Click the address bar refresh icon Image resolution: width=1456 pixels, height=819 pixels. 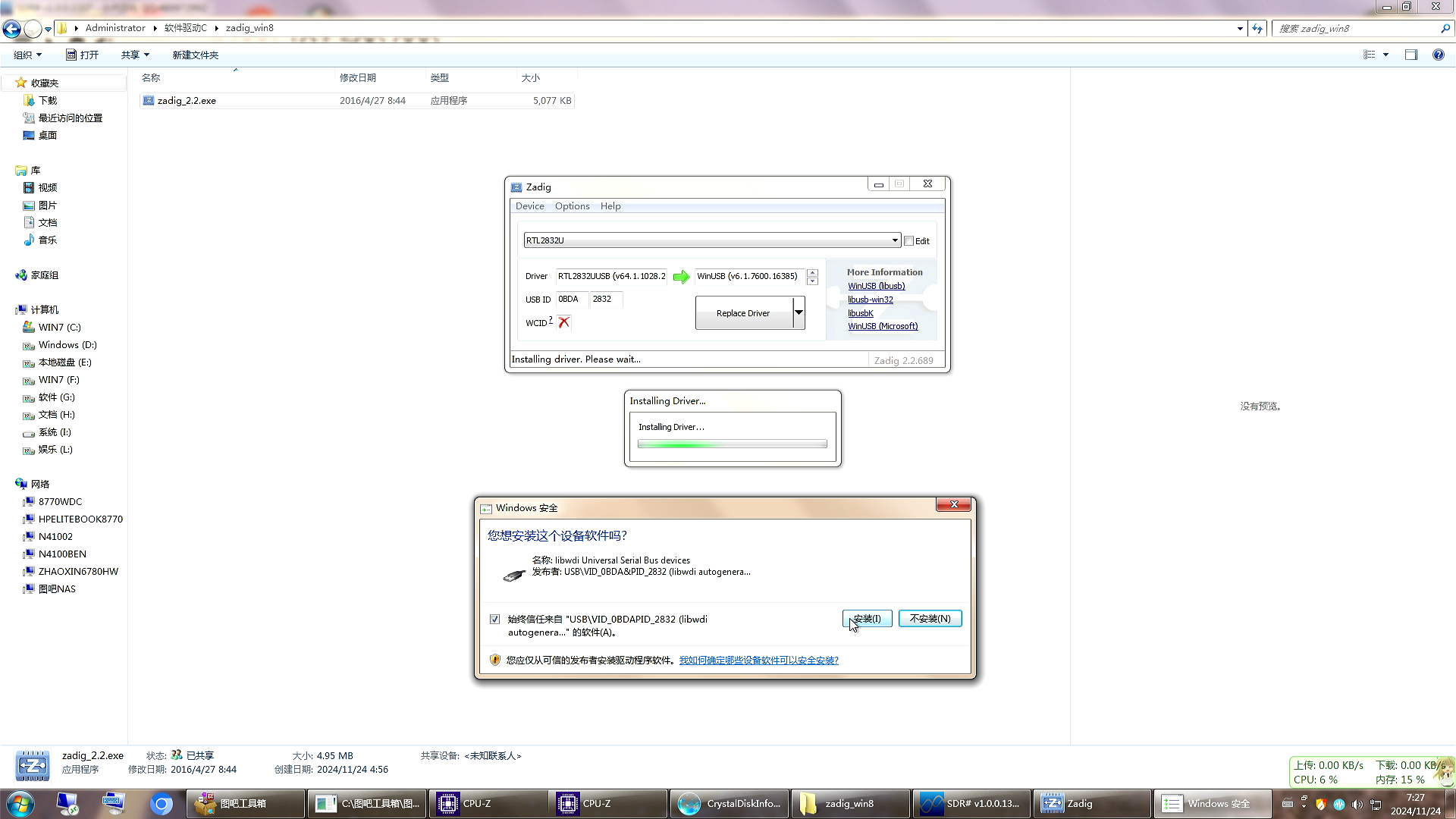click(1257, 28)
